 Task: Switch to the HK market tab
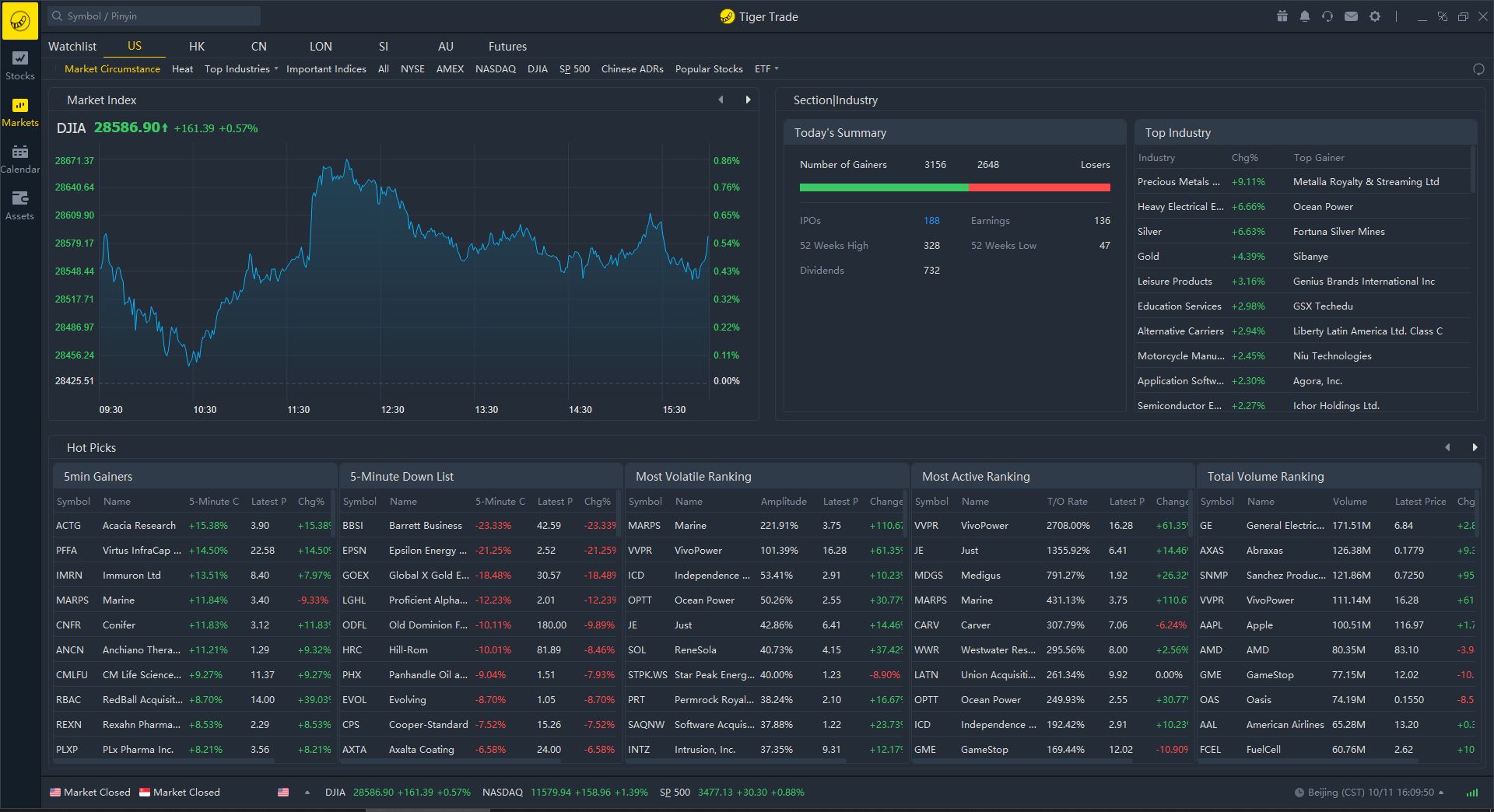pyautogui.click(x=197, y=47)
